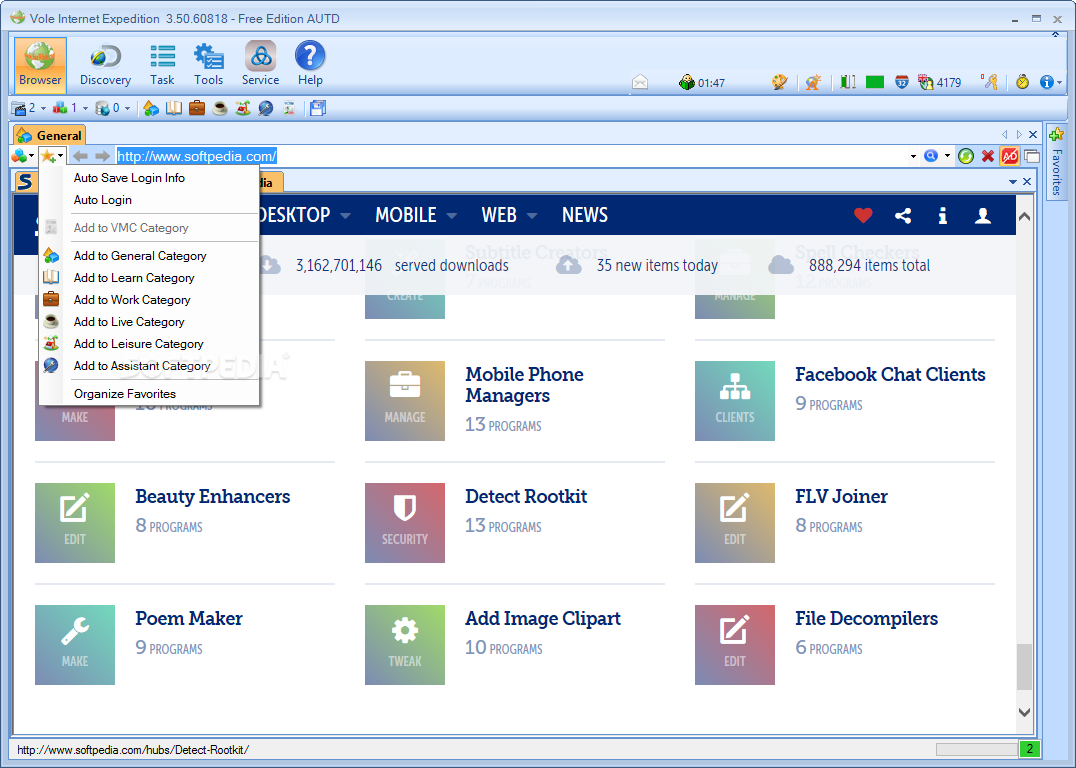Select the General tab
Screen dimensions: 1076x768
49,135
